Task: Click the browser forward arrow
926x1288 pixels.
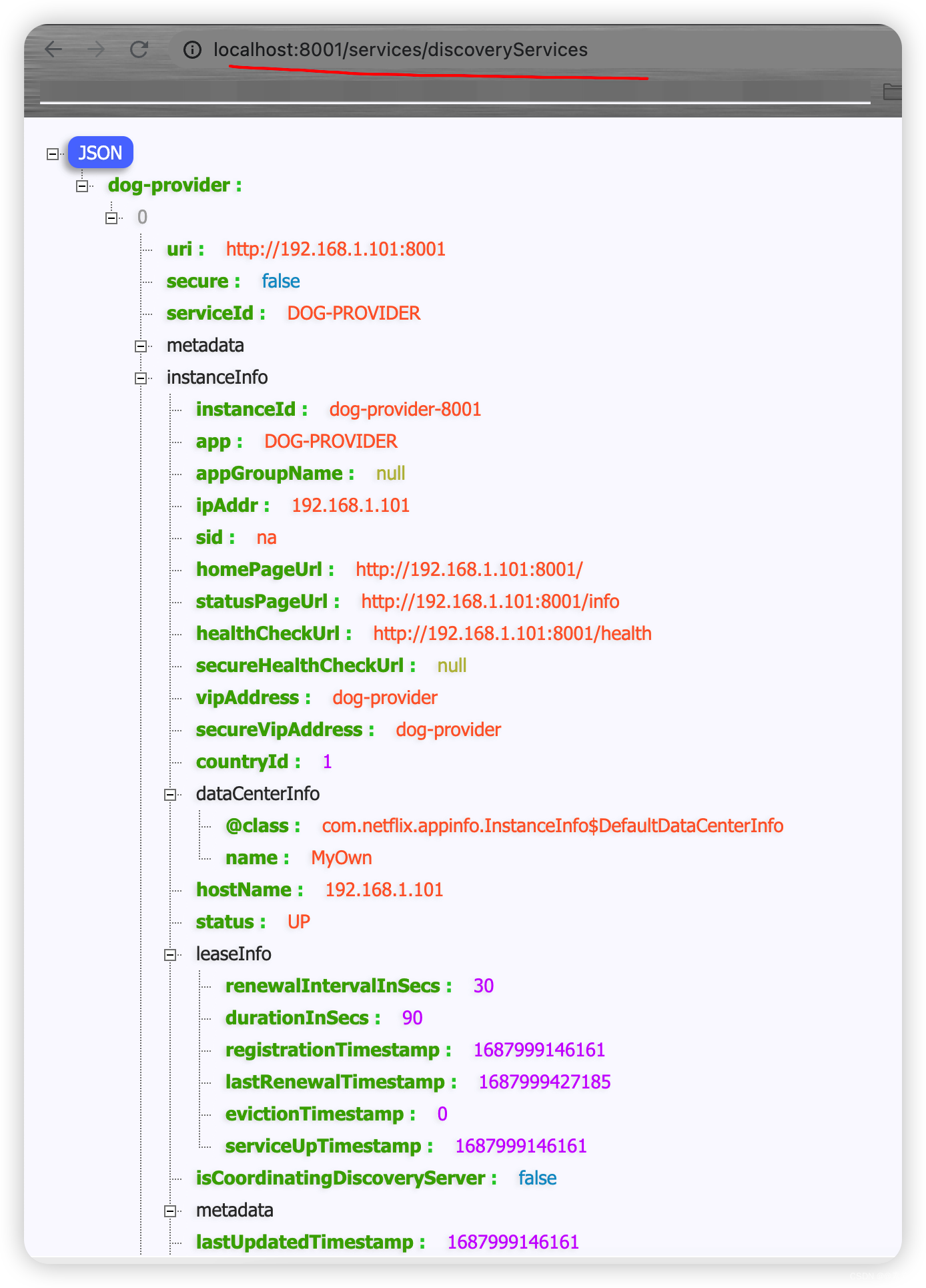Action: tap(97, 49)
